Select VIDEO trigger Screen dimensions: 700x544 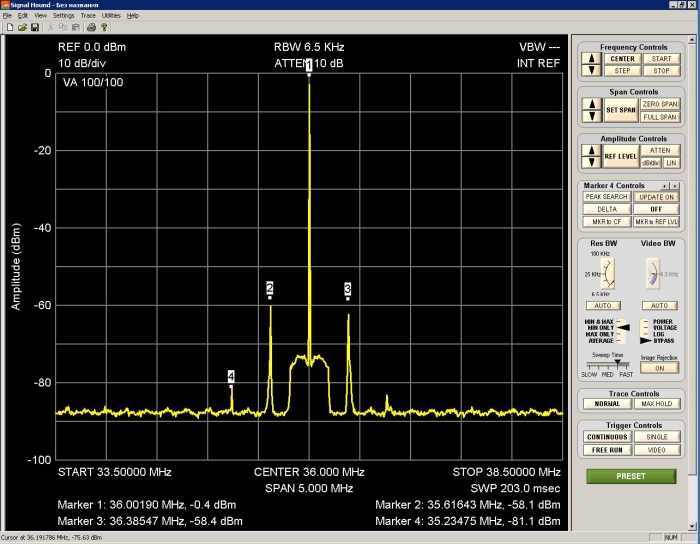point(657,450)
